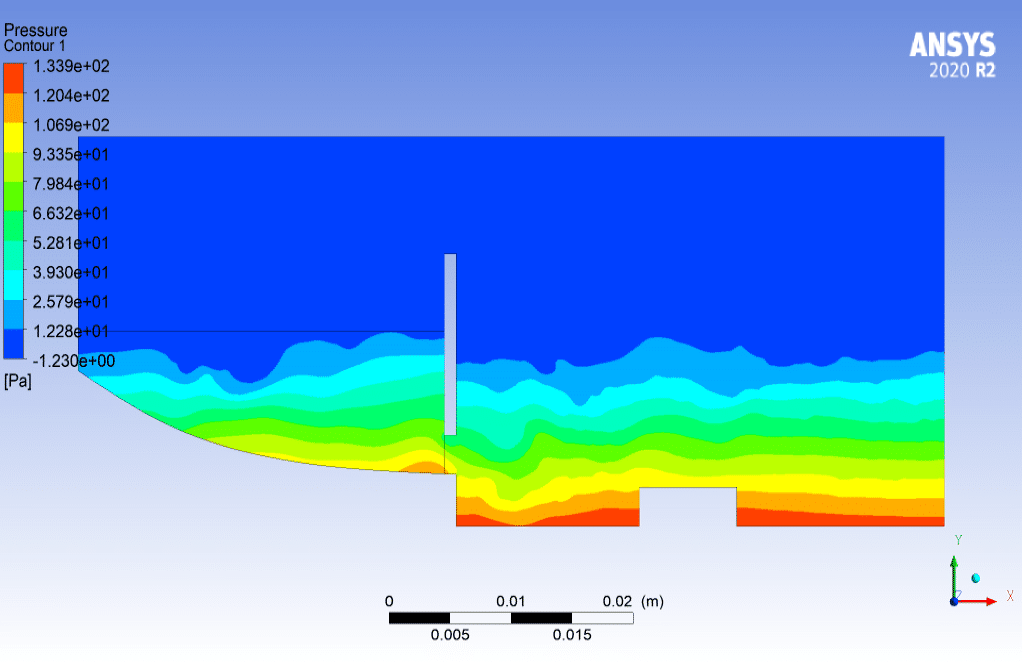
Task: Select the vertical gray baffle plate
Action: tap(450, 343)
